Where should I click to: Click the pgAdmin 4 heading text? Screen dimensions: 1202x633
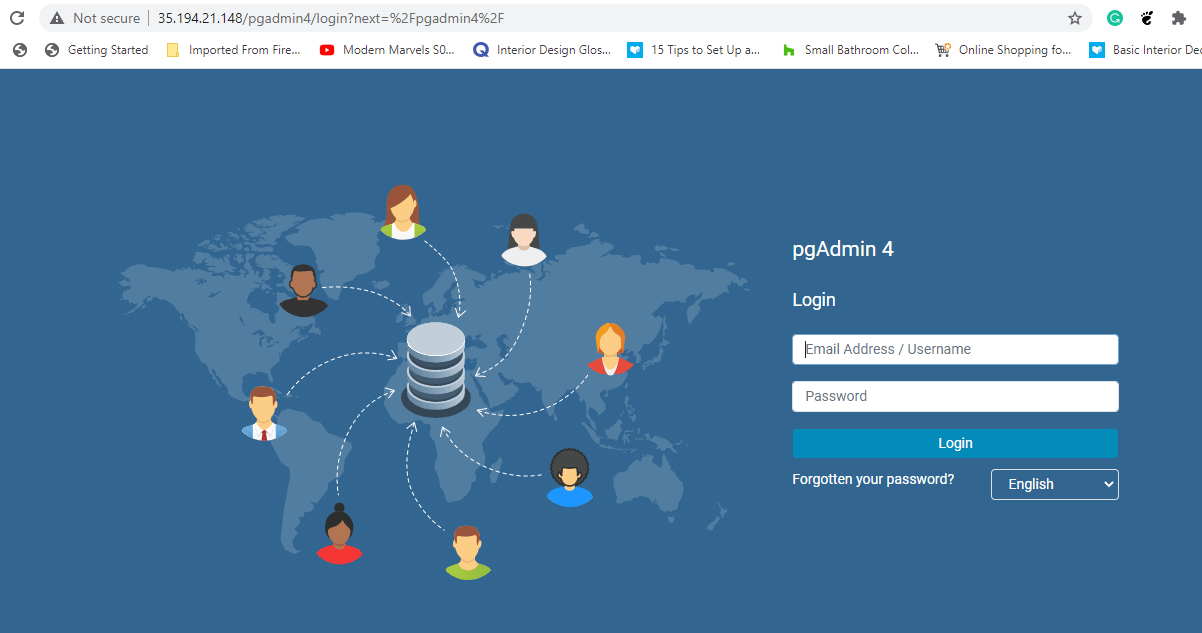click(x=843, y=250)
